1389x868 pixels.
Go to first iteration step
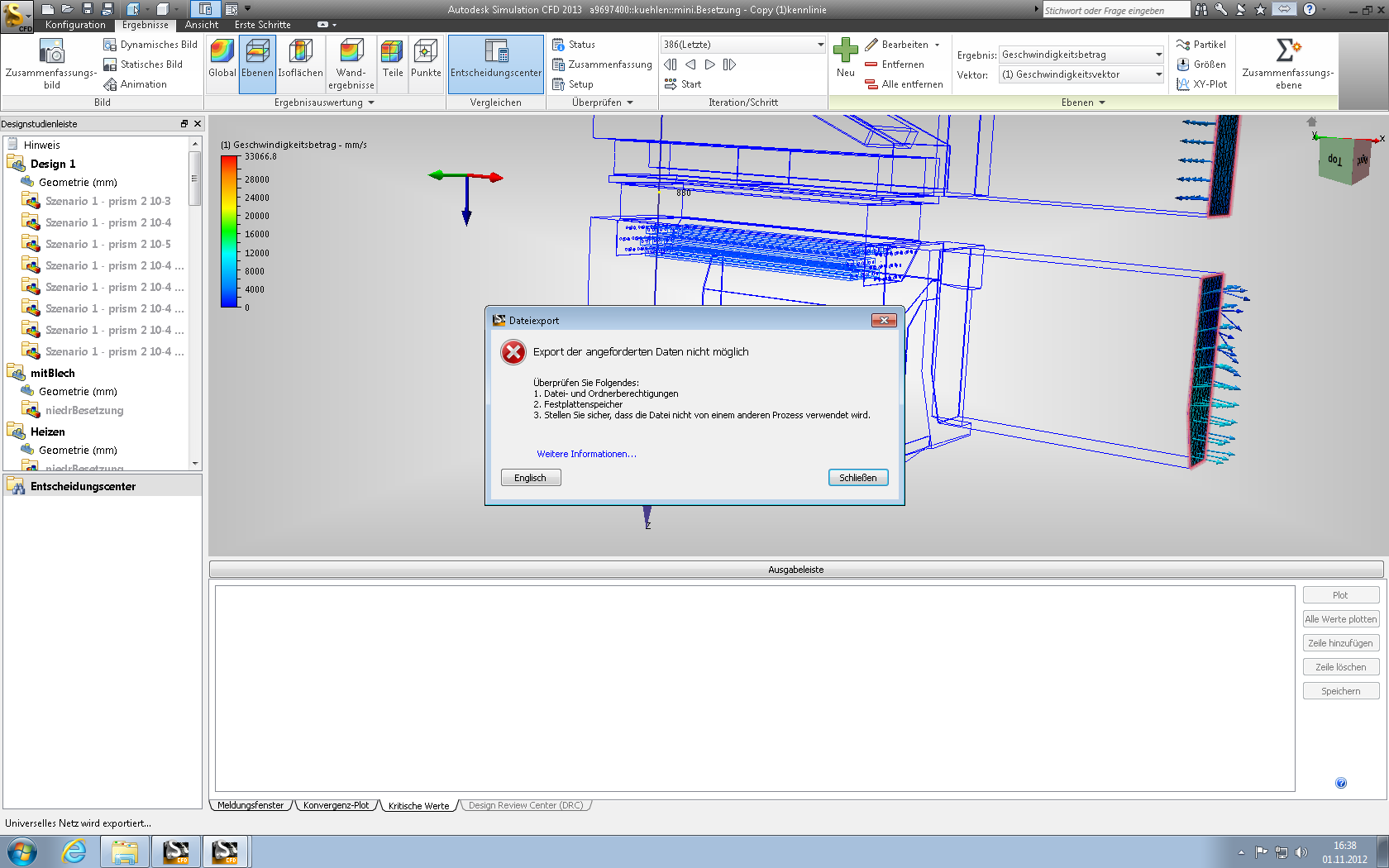point(671,64)
